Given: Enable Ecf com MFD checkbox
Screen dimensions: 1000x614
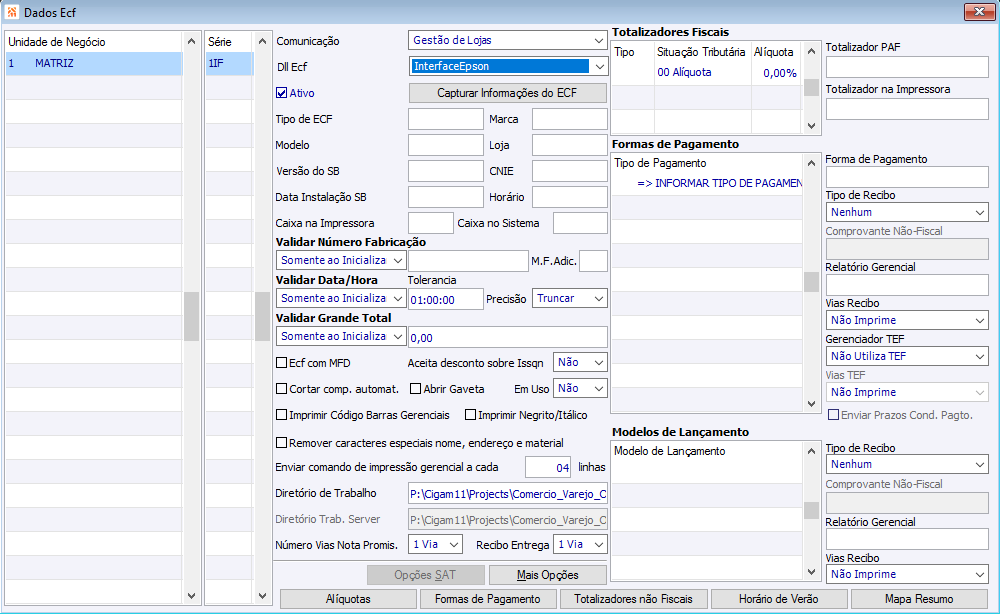Looking at the screenshot, I should (x=281, y=363).
